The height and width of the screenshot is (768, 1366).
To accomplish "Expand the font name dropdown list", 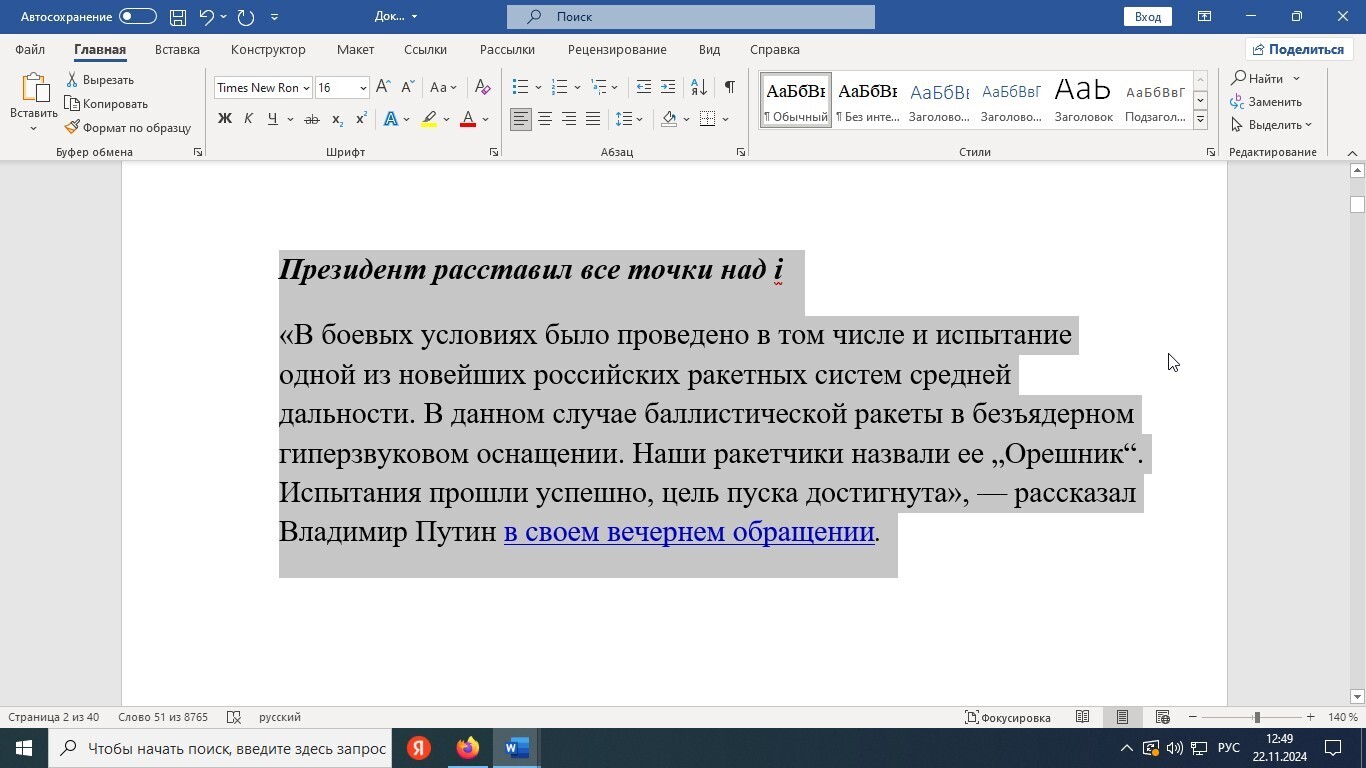I will tap(306, 88).
